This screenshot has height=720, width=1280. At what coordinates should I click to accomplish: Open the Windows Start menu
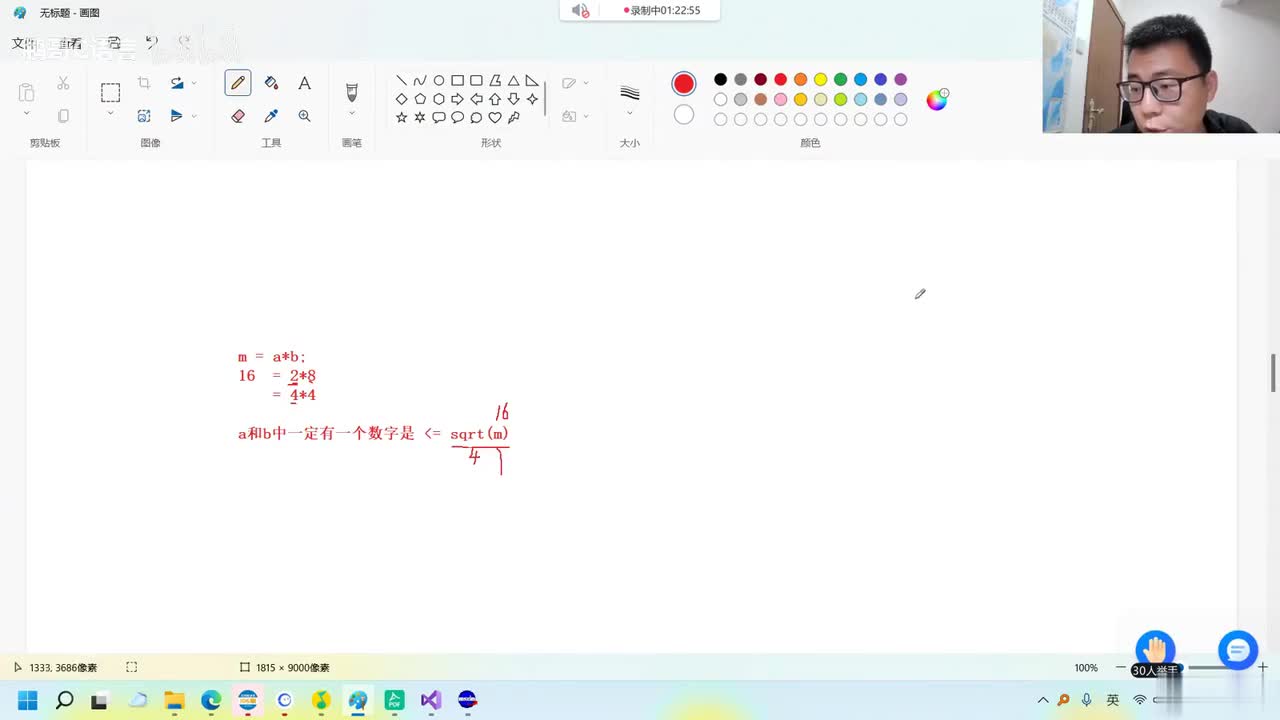pyautogui.click(x=27, y=700)
